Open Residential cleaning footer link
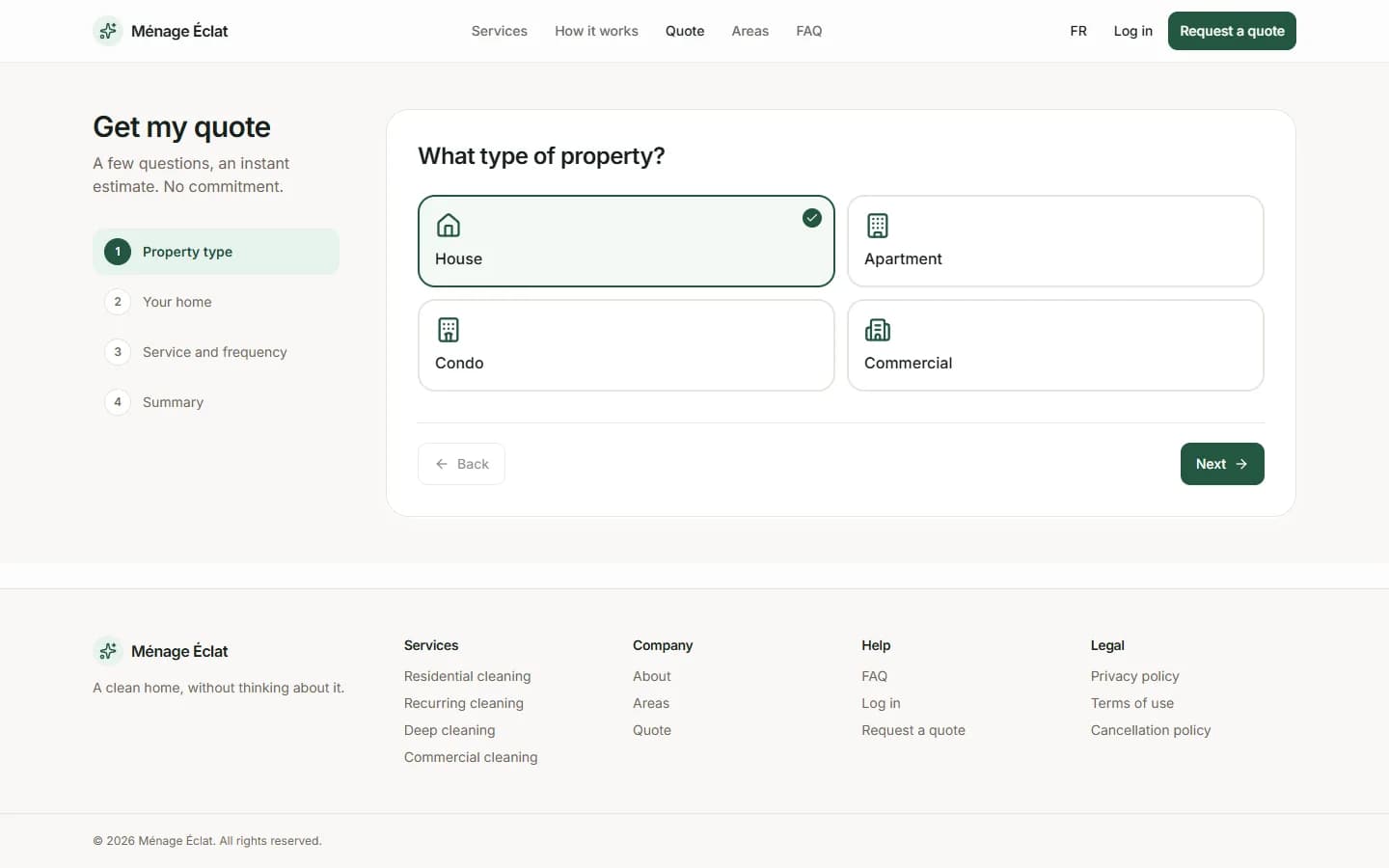The height and width of the screenshot is (868, 1389). [468, 676]
